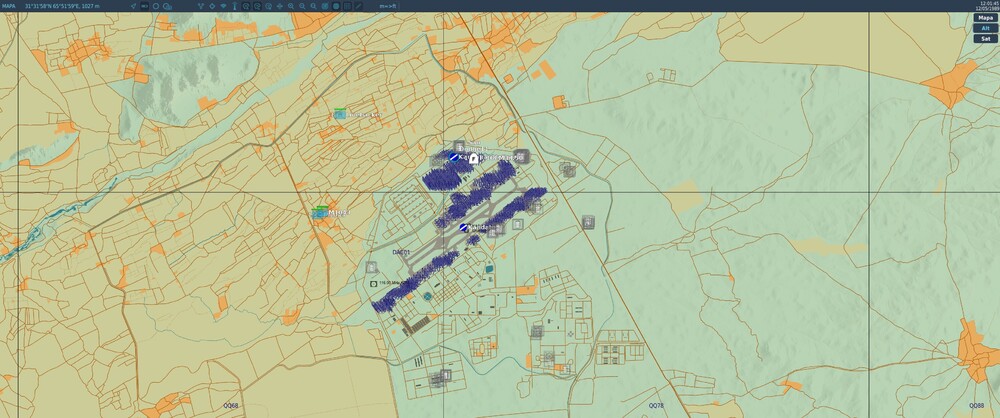Switch map view to Alt mode

[985, 28]
